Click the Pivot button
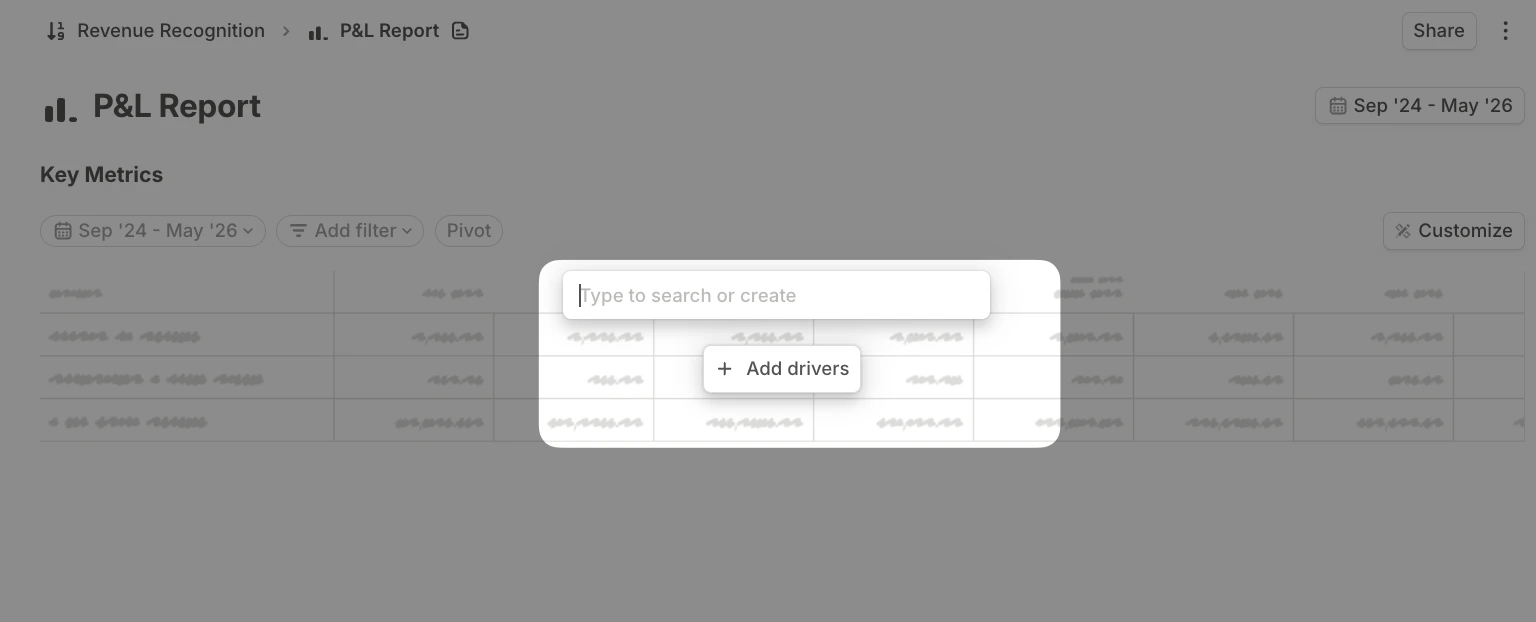Screen dimensions: 1536x622 pos(468,230)
